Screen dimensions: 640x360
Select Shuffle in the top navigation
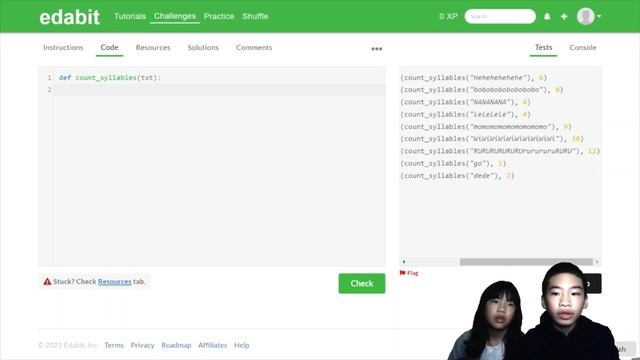[255, 16]
